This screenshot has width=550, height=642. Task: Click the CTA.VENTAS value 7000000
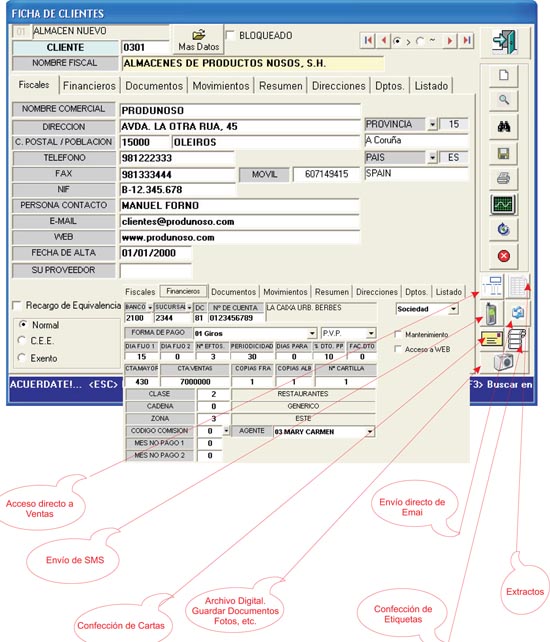195,382
